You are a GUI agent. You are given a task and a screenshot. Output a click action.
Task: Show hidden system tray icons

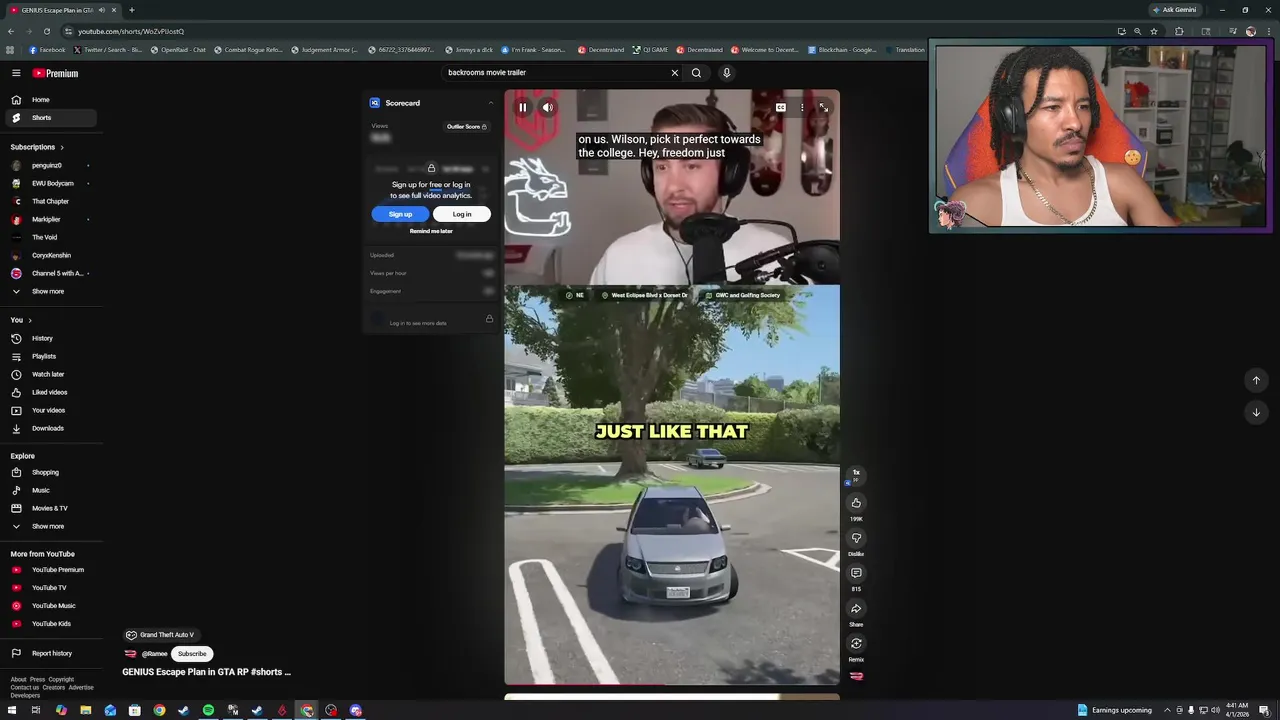(x=1167, y=710)
